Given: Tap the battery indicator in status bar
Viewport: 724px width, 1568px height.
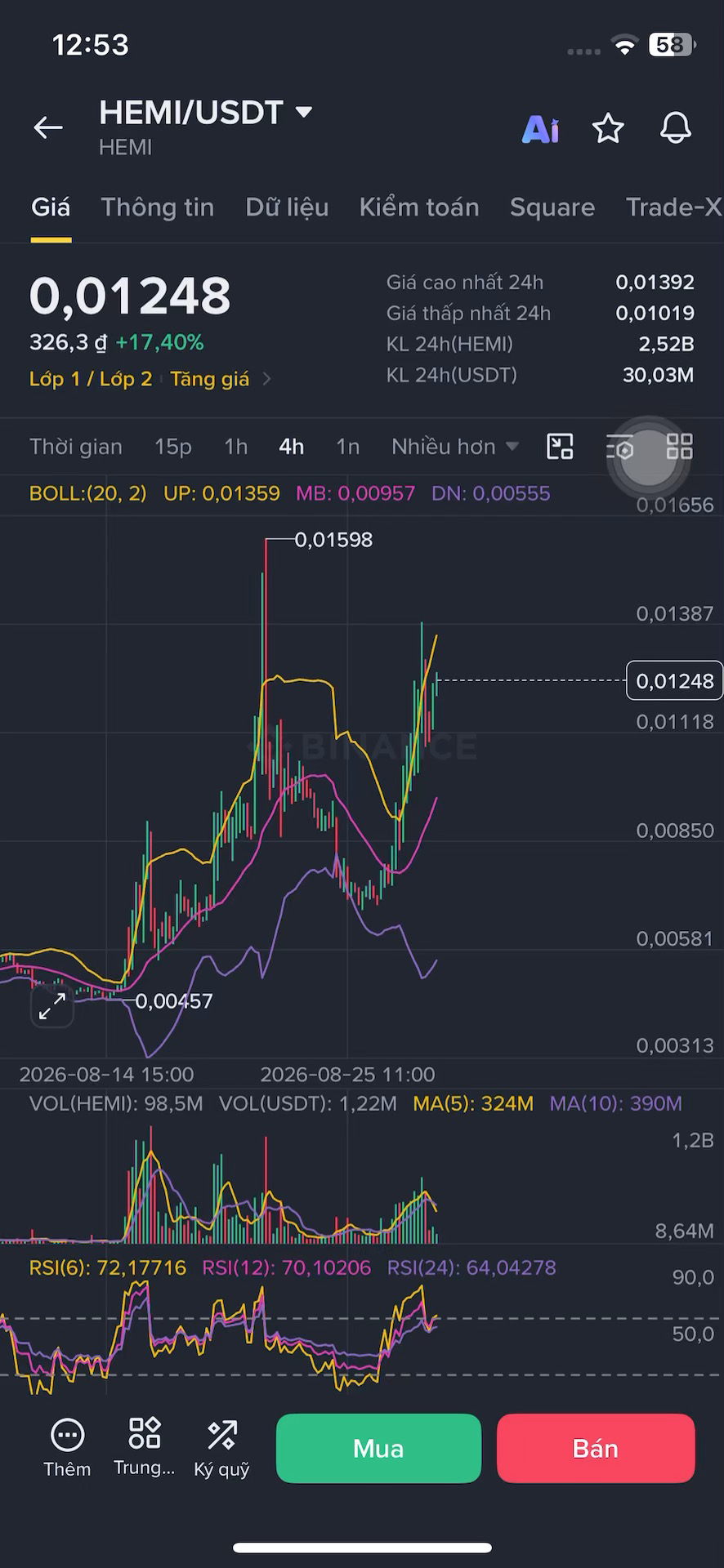Looking at the screenshot, I should (x=672, y=45).
